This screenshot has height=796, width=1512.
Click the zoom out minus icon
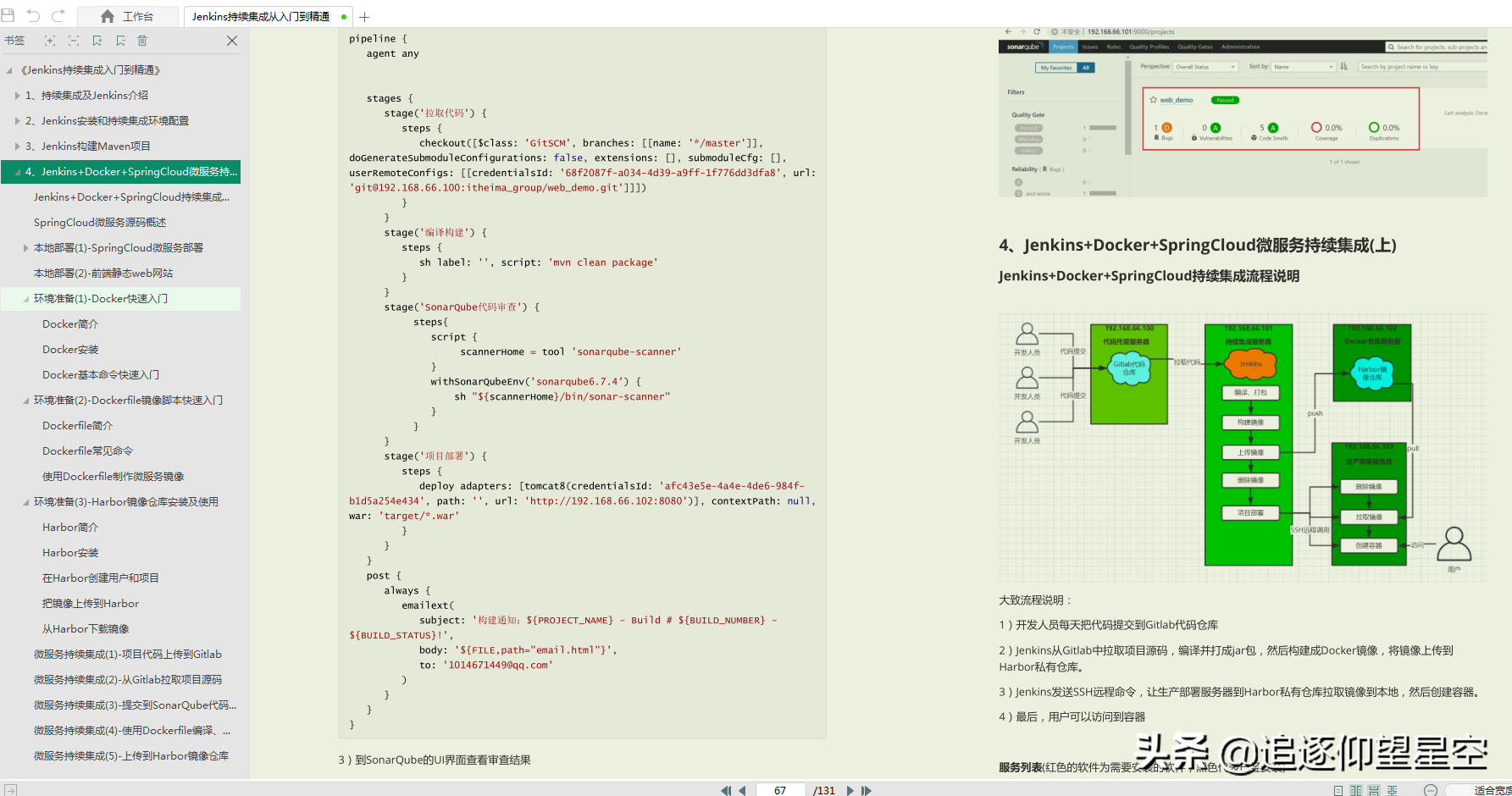(1431, 790)
